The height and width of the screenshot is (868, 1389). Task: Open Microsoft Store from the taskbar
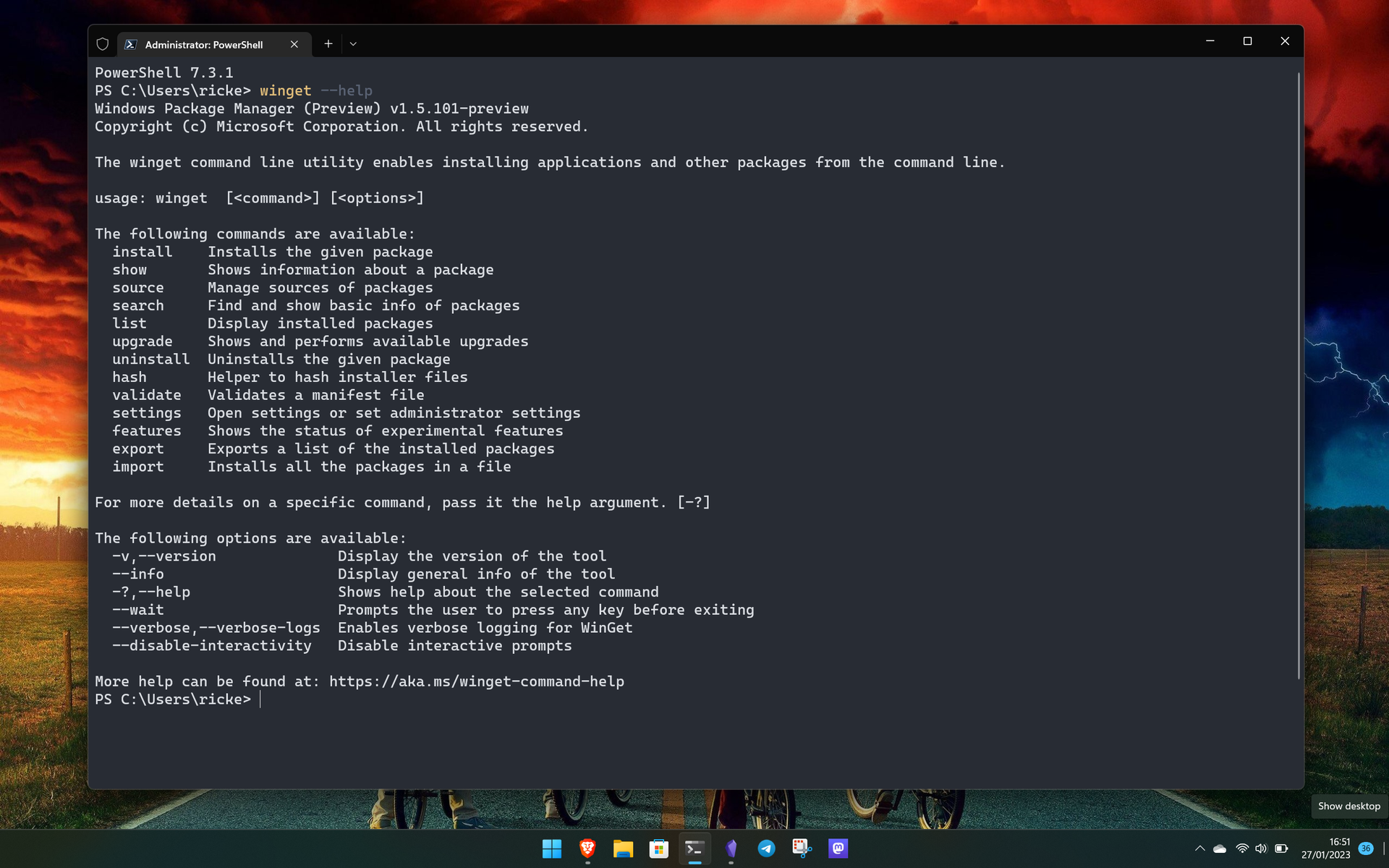click(658, 848)
